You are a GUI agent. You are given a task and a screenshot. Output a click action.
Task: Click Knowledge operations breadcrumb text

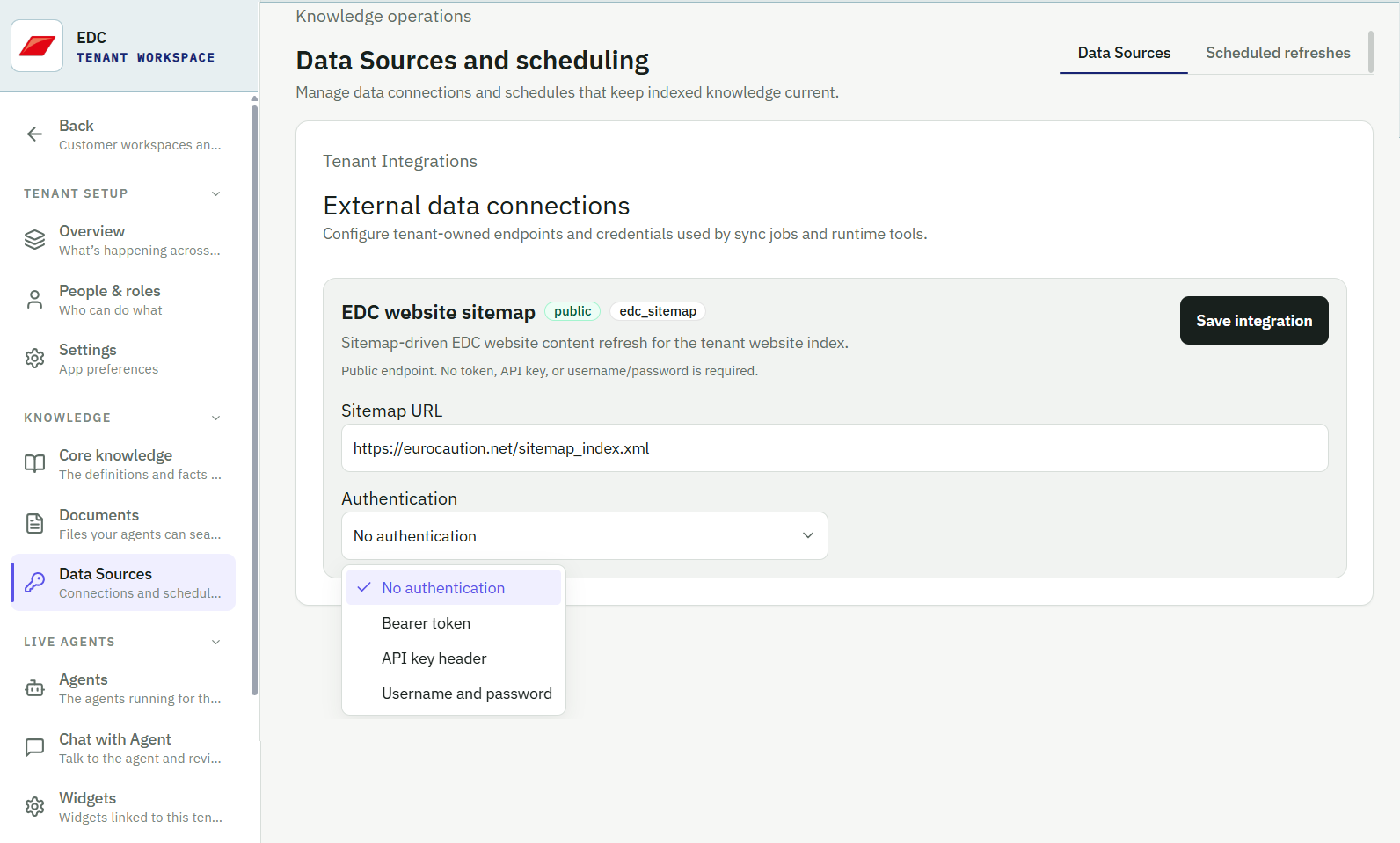coord(383,16)
